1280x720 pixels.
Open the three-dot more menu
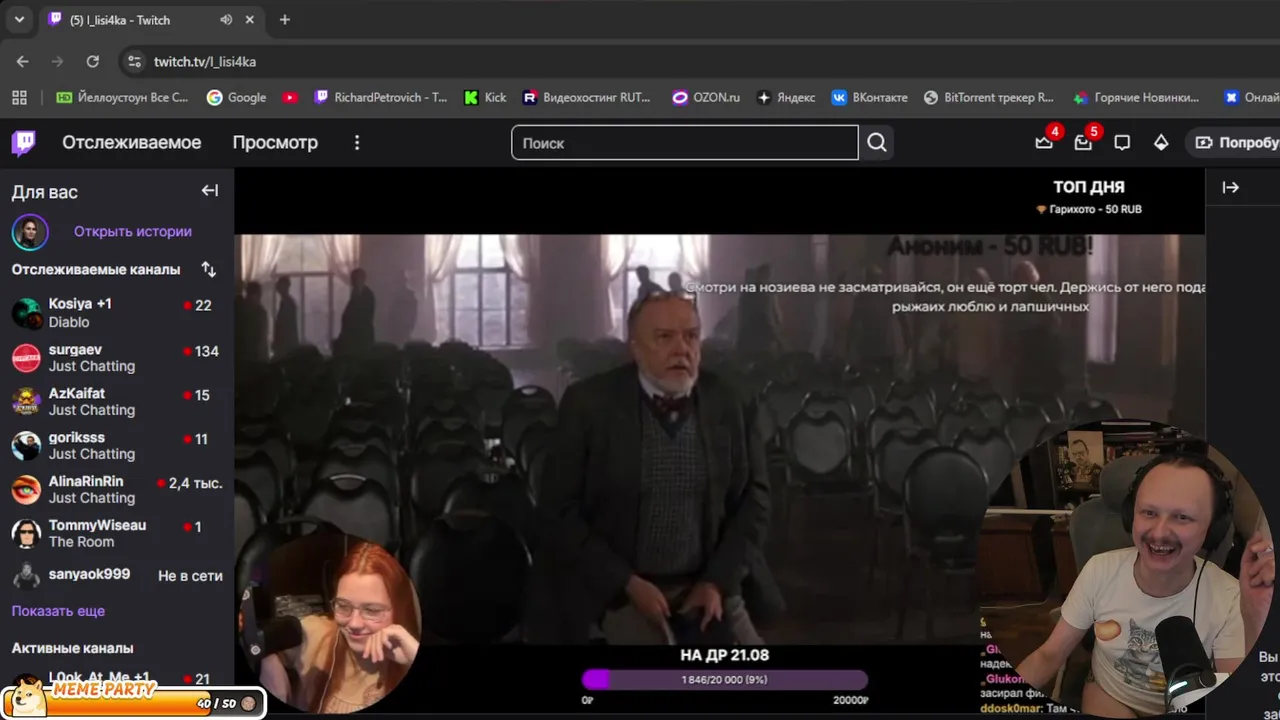357,143
